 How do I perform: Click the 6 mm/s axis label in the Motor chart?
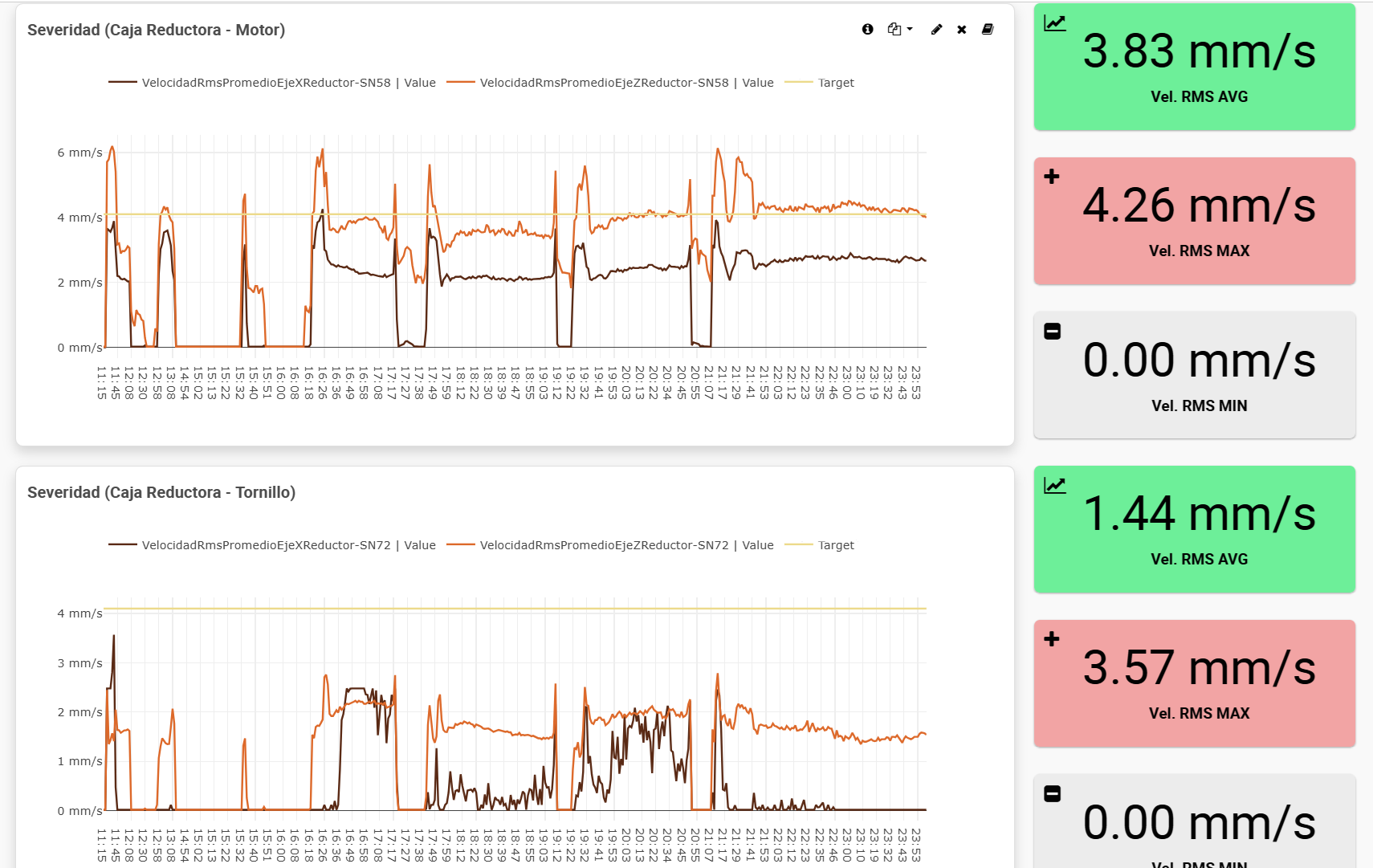pyautogui.click(x=79, y=153)
